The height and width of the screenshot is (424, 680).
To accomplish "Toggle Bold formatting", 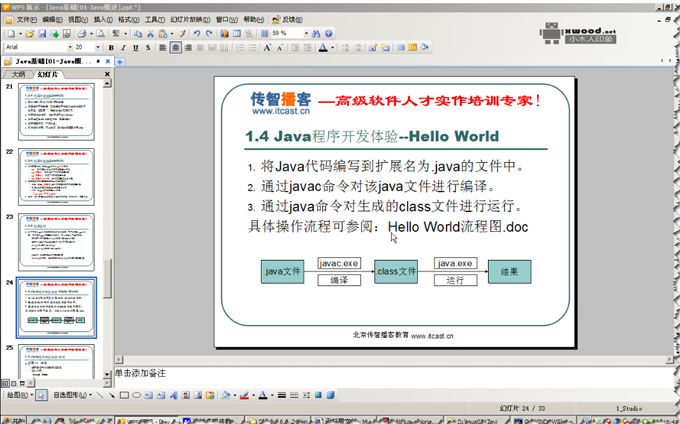I will point(111,48).
